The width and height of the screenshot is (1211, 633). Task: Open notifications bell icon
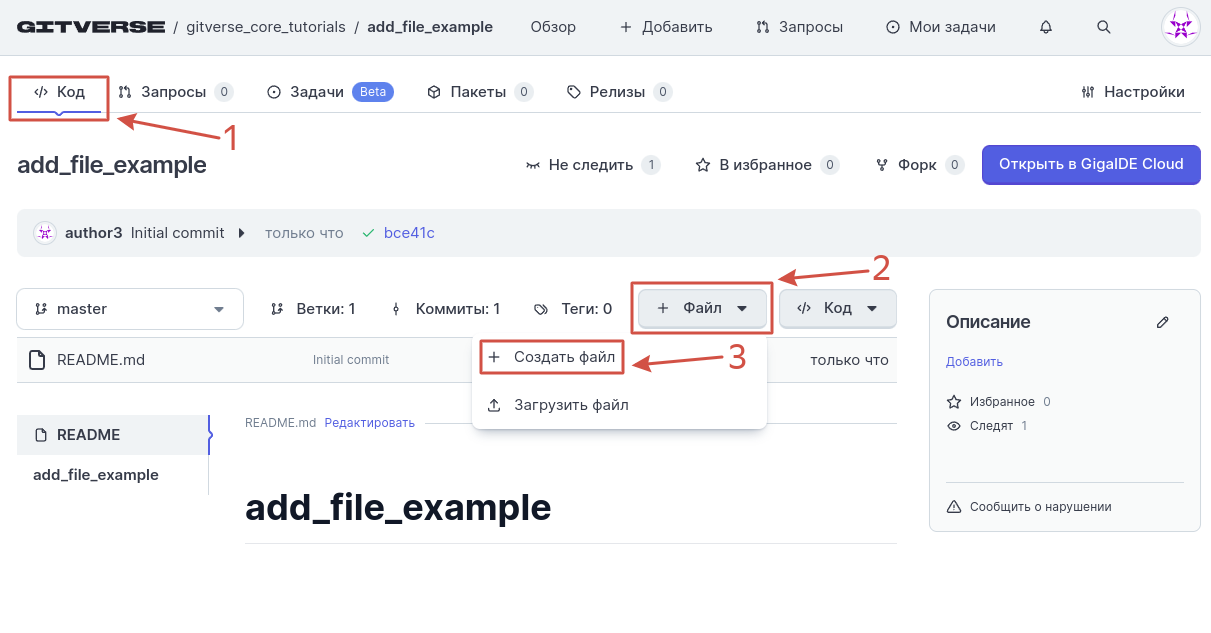pos(1046,27)
